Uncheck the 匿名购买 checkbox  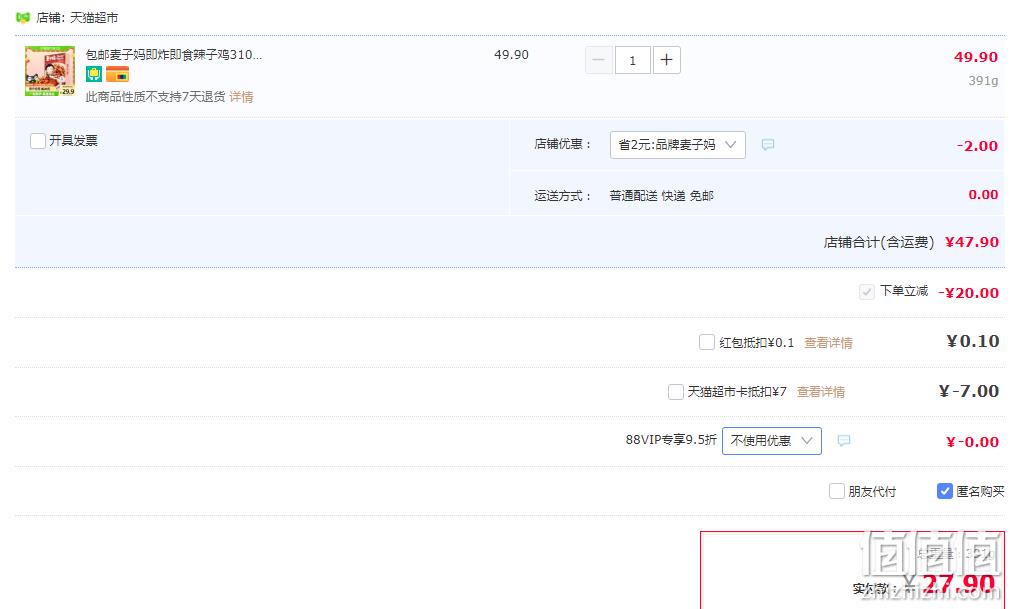[x=944, y=491]
